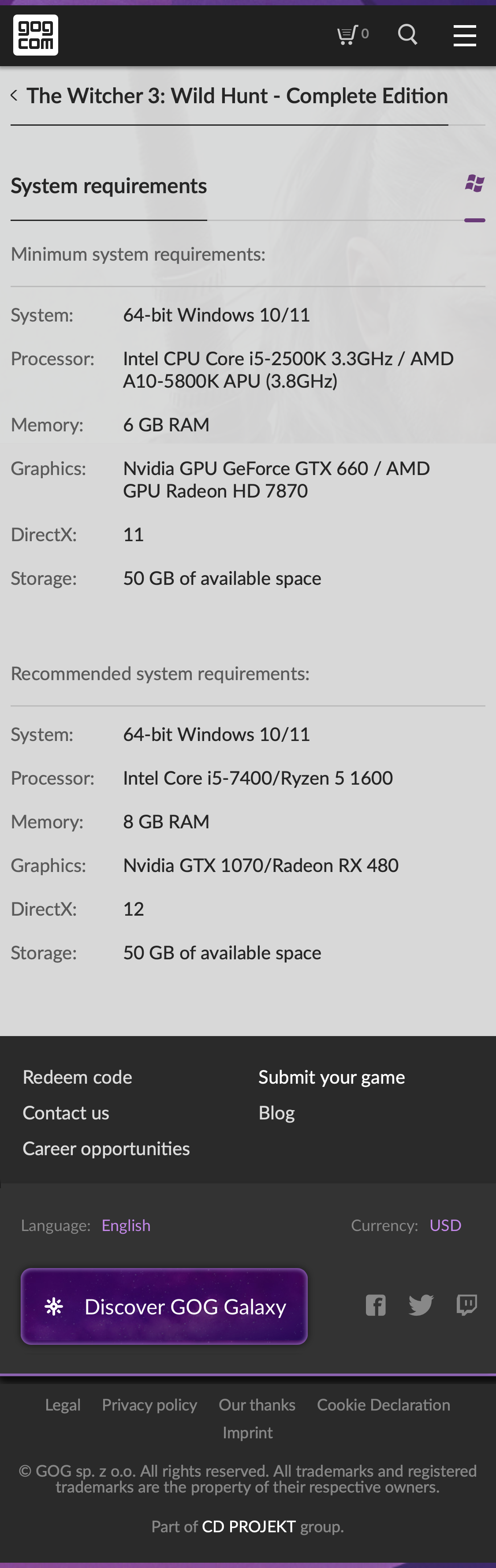Visit the Blog link

click(276, 1113)
